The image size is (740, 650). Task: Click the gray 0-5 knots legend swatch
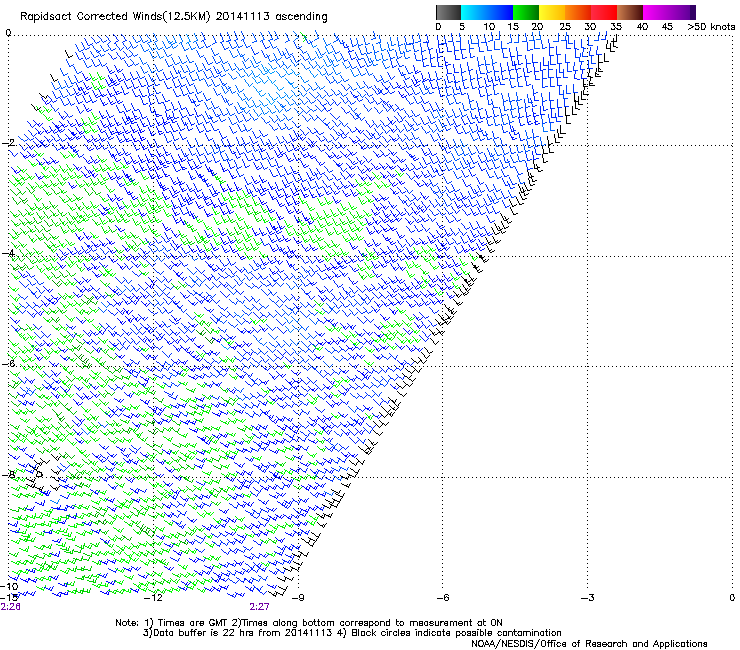click(448, 12)
